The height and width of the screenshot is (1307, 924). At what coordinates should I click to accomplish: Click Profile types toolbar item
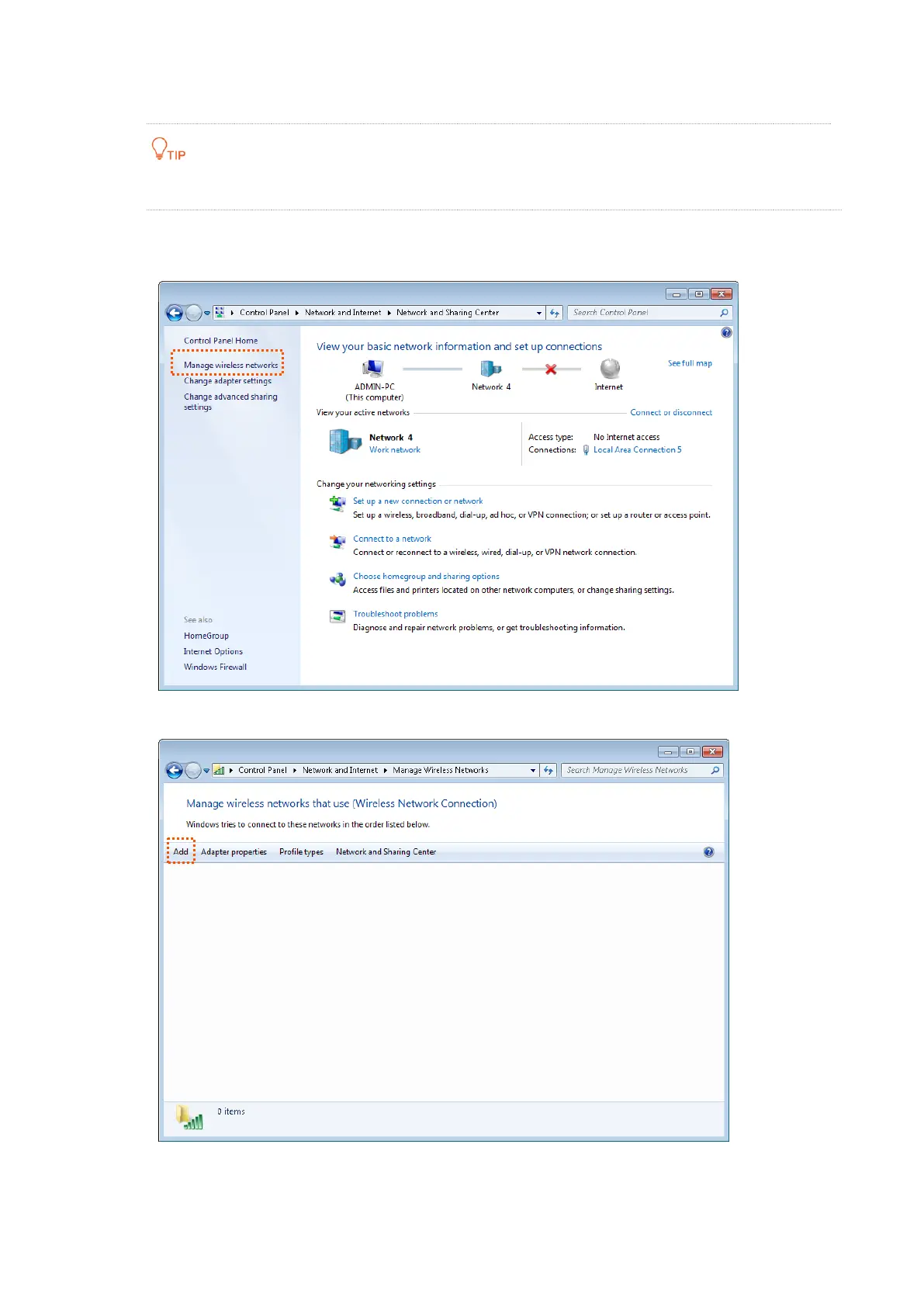[x=301, y=852]
